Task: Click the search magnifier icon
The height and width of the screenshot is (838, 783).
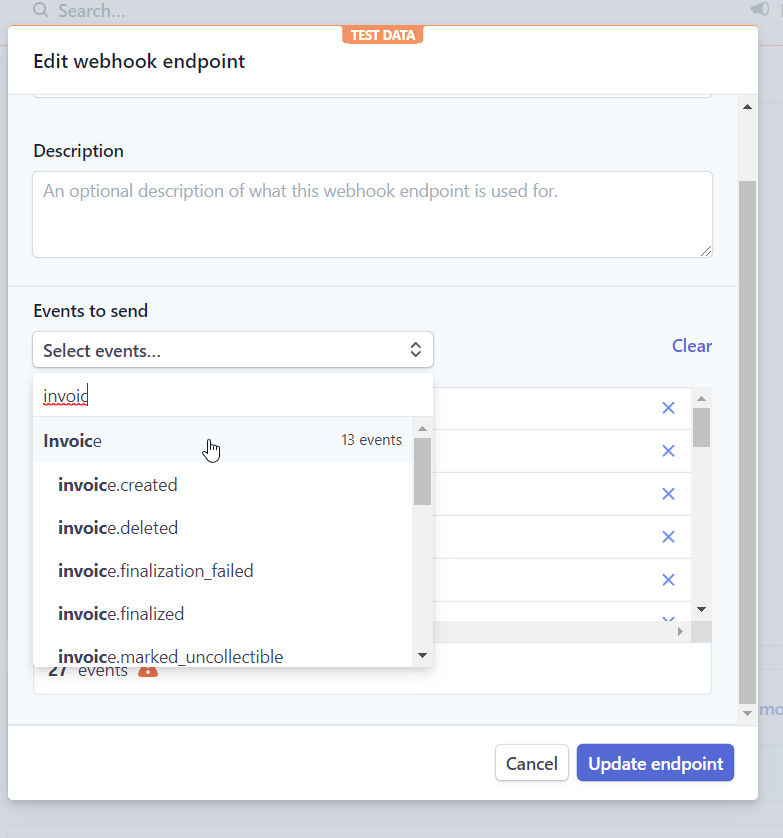Action: tap(41, 10)
